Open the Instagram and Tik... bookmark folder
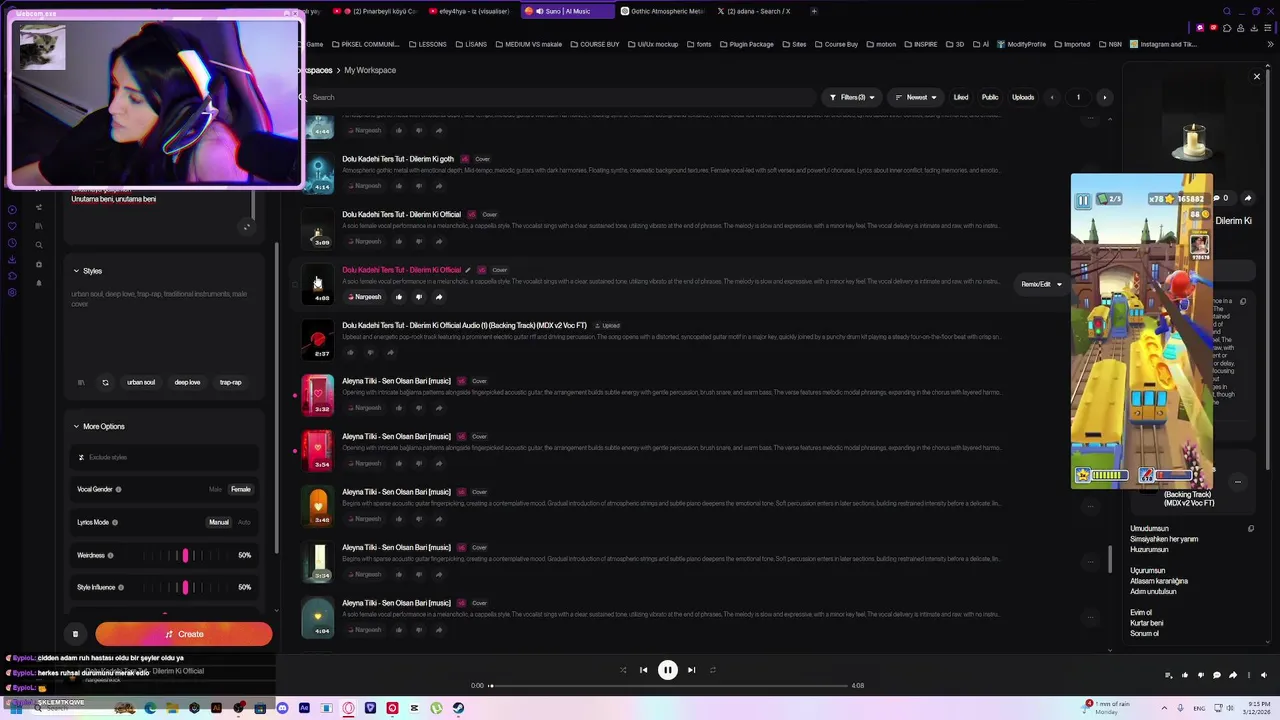Viewport: 1280px width, 720px height. tap(1163, 44)
